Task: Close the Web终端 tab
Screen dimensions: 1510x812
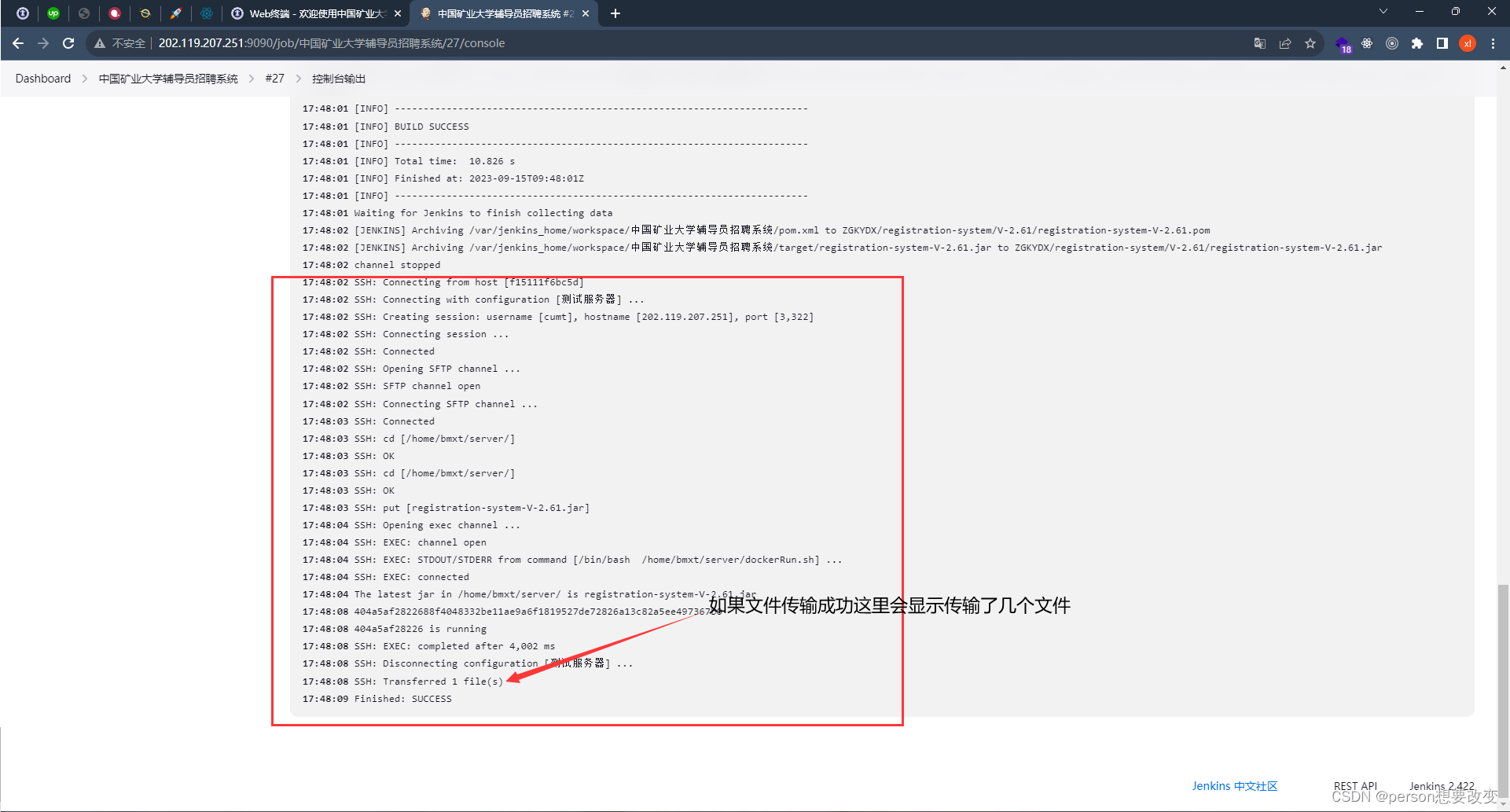Action: pos(398,13)
